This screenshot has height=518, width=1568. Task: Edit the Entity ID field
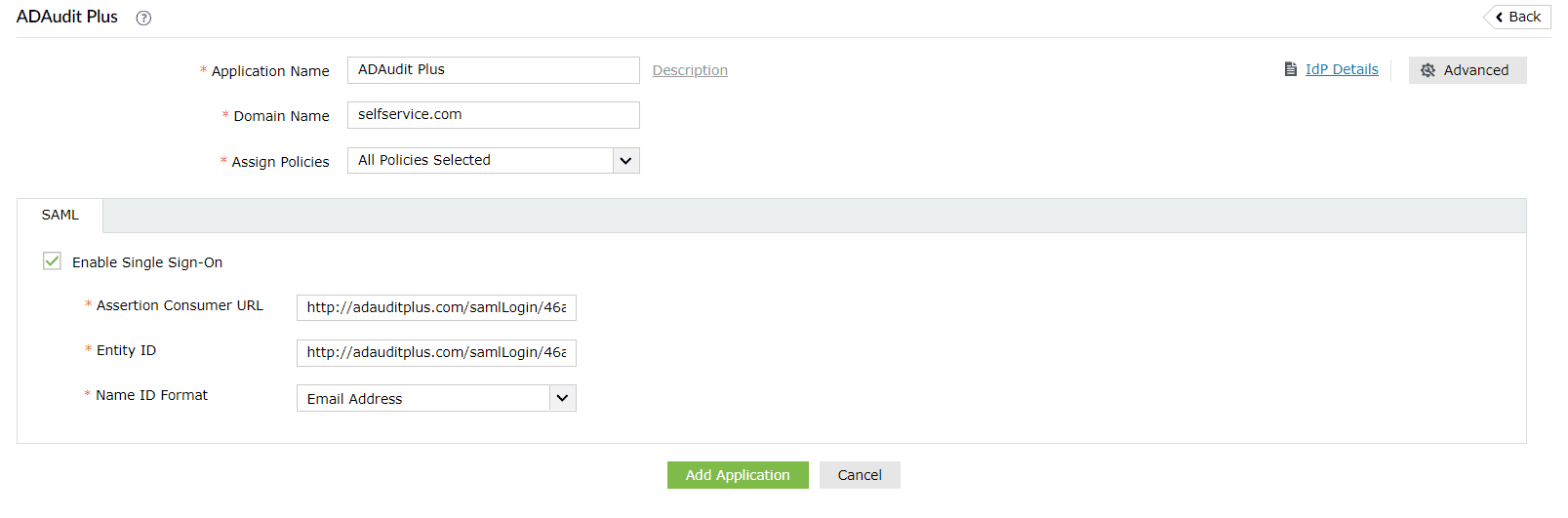436,352
